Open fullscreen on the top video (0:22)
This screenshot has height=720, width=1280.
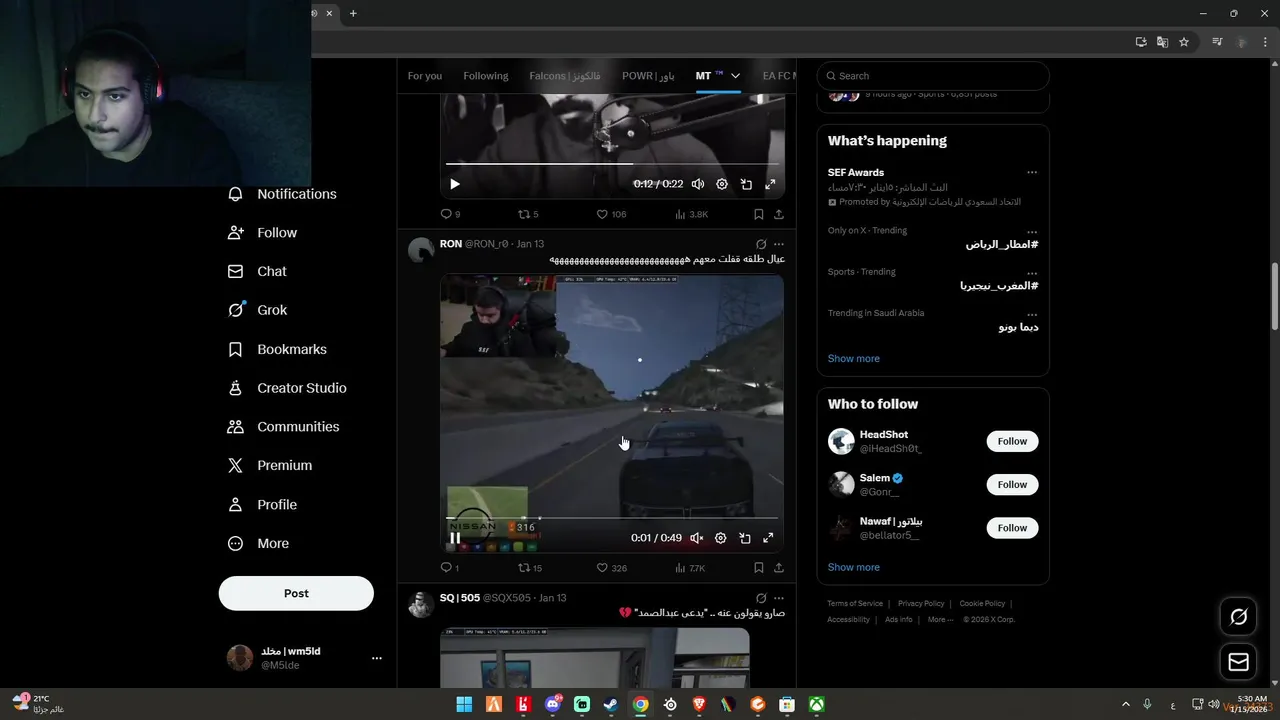tap(770, 184)
